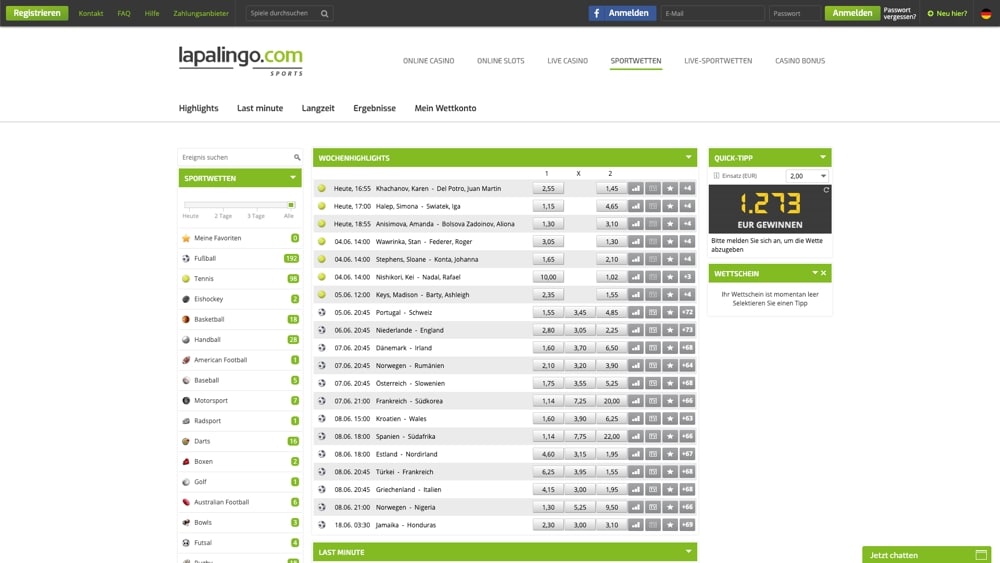
Task: Click the Neu hier? link
Action: pyautogui.click(x=947, y=13)
